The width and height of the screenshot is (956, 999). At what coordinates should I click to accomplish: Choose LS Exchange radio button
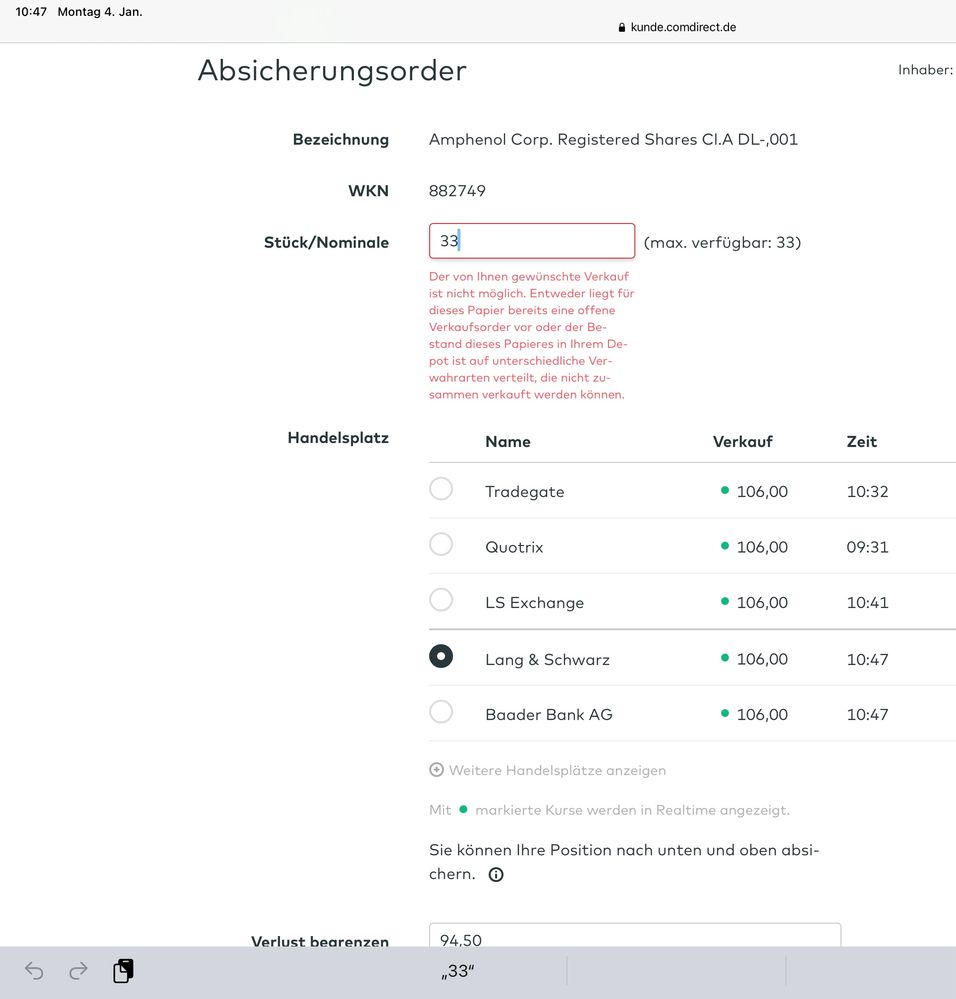(441, 600)
